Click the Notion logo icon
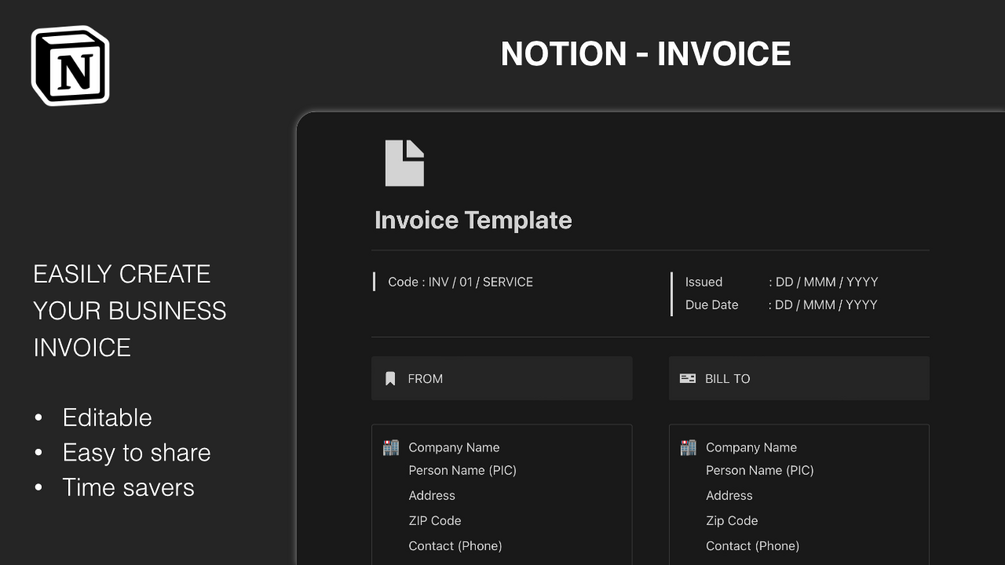1005x565 pixels. click(x=70, y=65)
